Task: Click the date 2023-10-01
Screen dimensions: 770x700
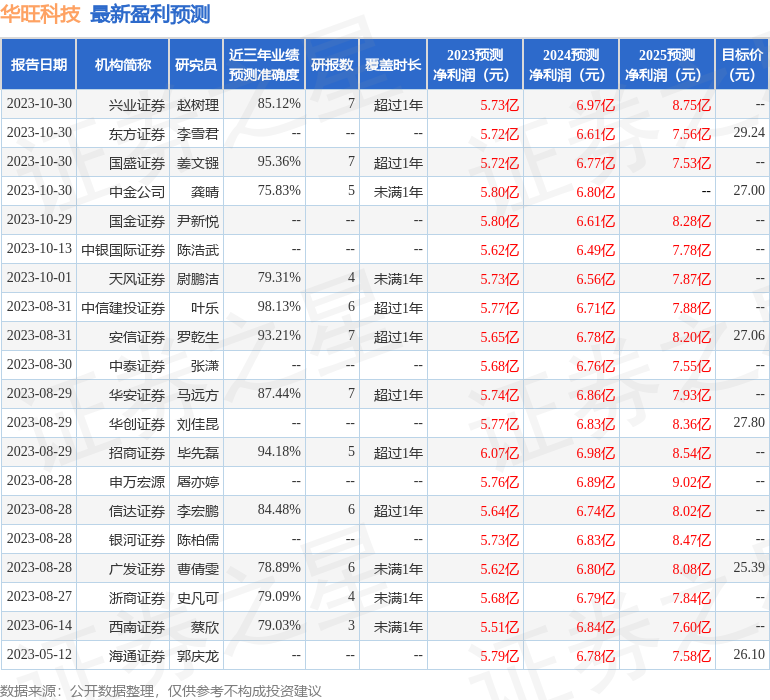Action: tap(39, 278)
